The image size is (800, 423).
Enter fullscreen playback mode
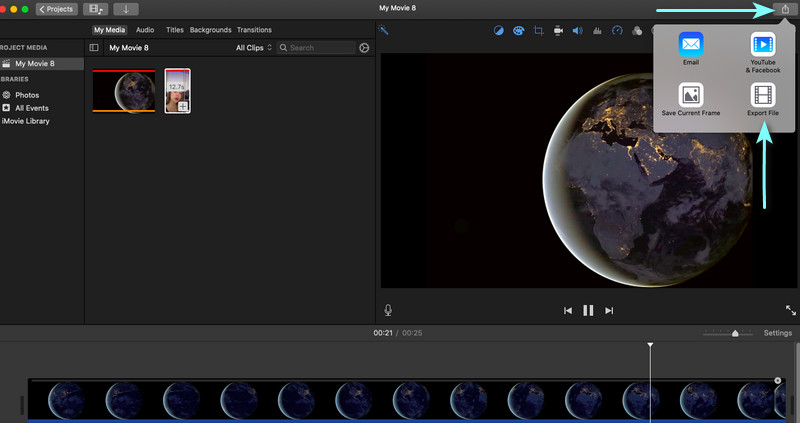pyautogui.click(x=790, y=310)
